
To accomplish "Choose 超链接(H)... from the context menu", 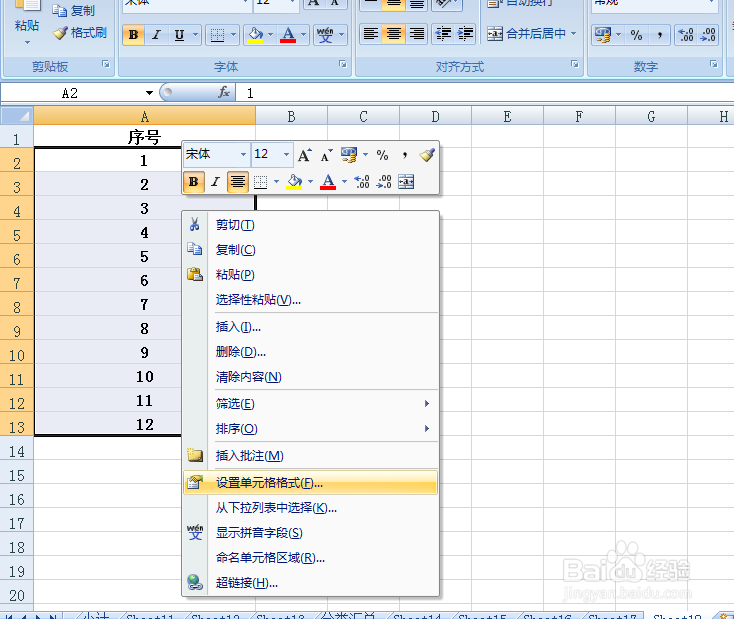I will click(310, 583).
